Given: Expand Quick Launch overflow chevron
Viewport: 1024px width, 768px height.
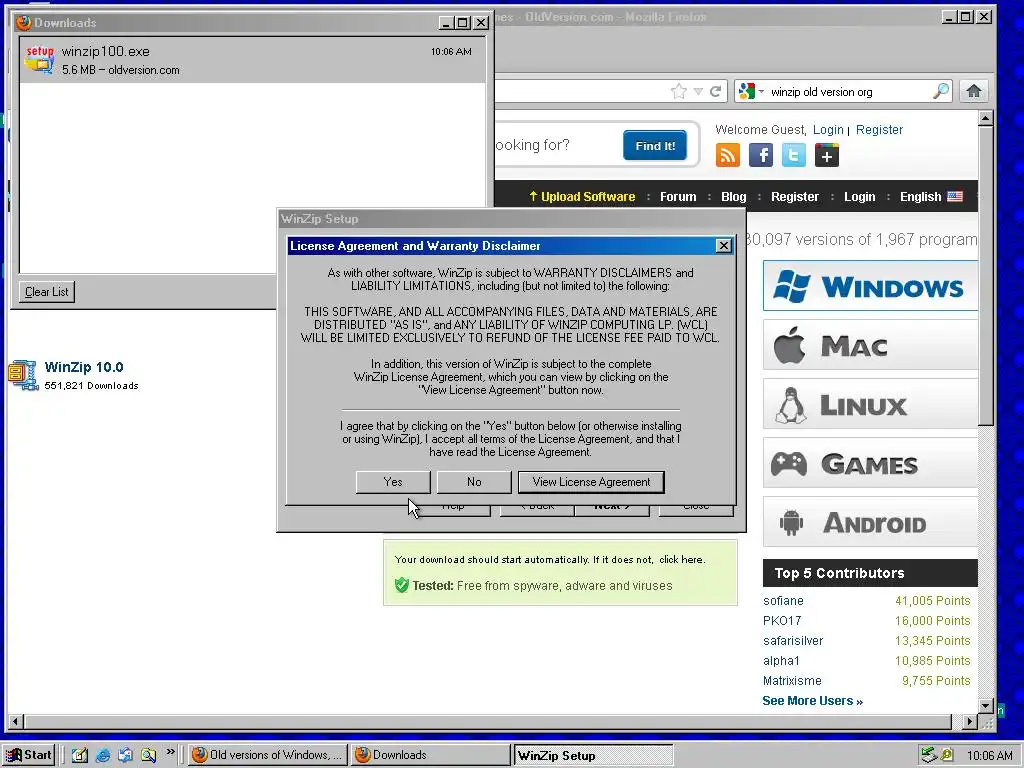Looking at the screenshot, I should [170, 752].
